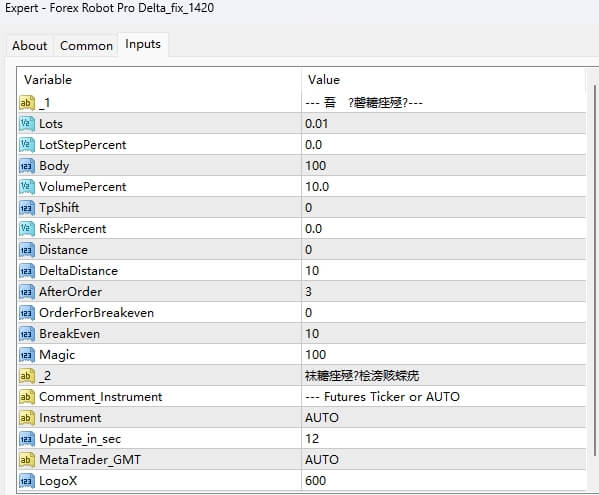Select the 'Futures Ticker or AUTO' value
The width and height of the screenshot is (599, 495).
tap(382, 397)
